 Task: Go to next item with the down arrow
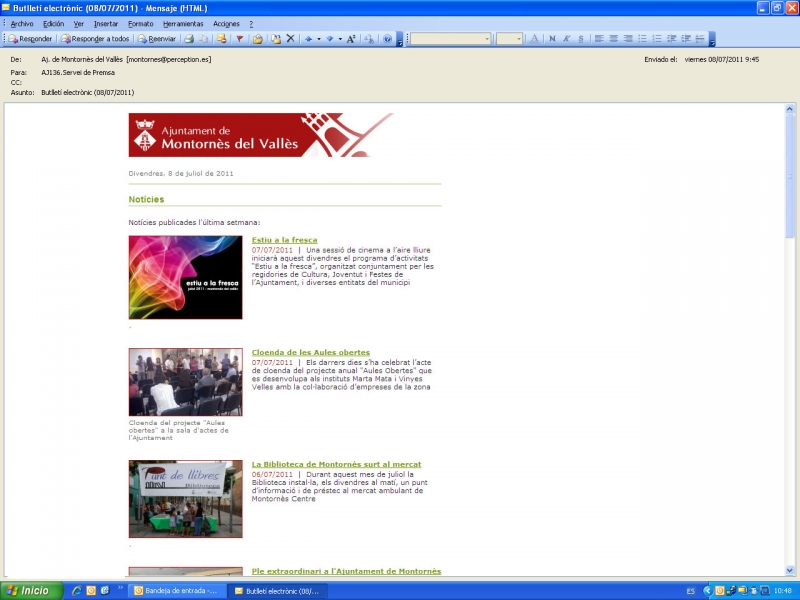[330, 39]
